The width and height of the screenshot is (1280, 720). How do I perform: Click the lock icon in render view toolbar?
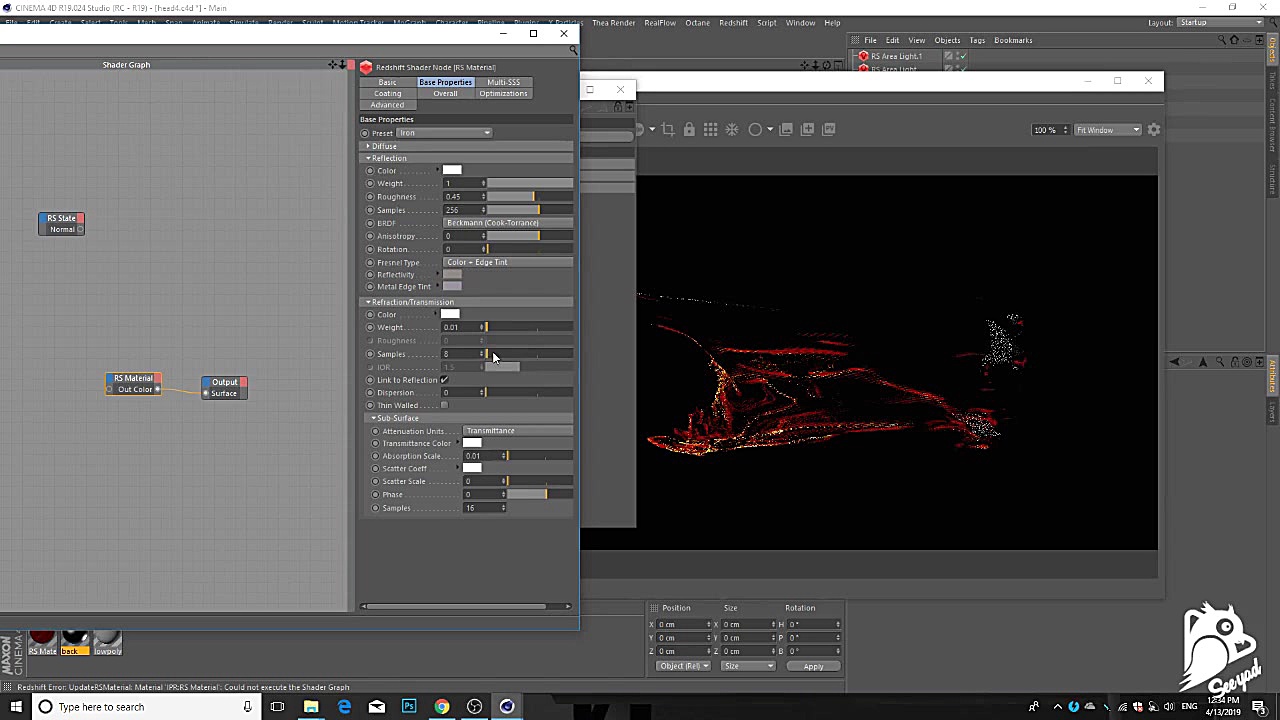tap(689, 129)
